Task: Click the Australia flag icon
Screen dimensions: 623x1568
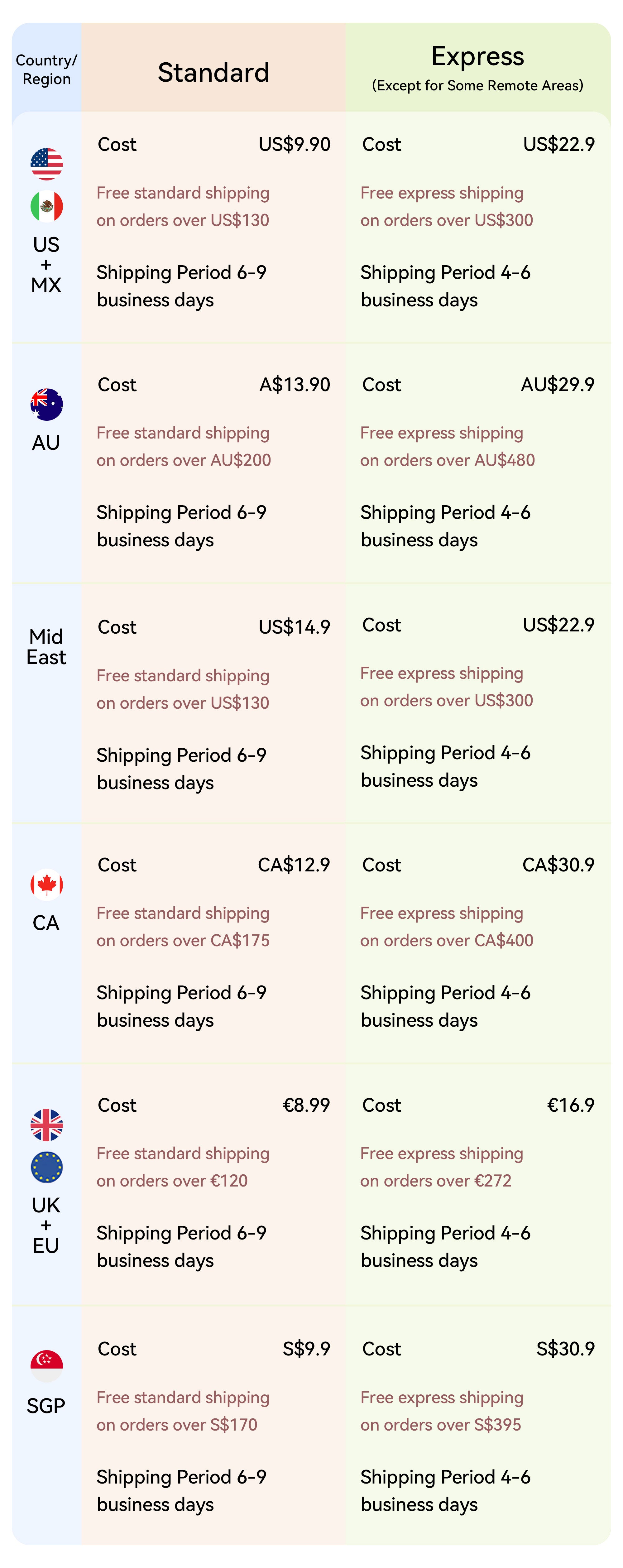Action: pyautogui.click(x=47, y=404)
